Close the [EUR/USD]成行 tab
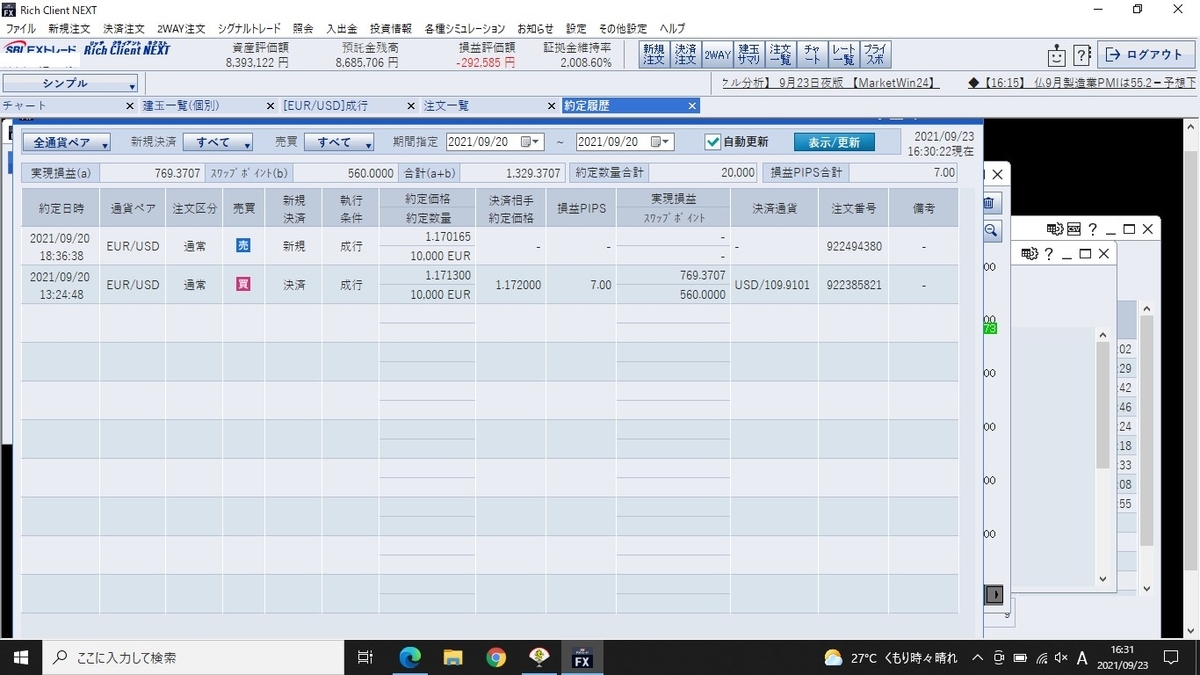Image resolution: width=1200 pixels, height=675 pixels. point(410,105)
